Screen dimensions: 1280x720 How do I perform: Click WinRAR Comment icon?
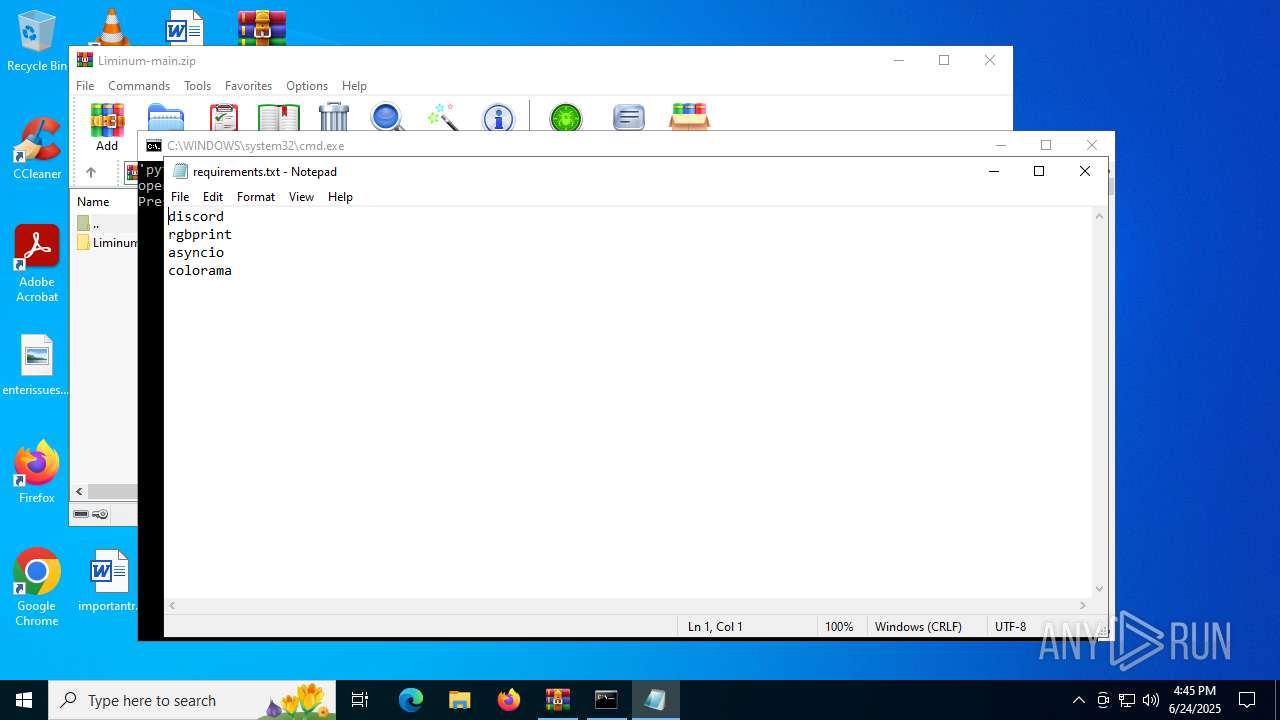[x=629, y=118]
